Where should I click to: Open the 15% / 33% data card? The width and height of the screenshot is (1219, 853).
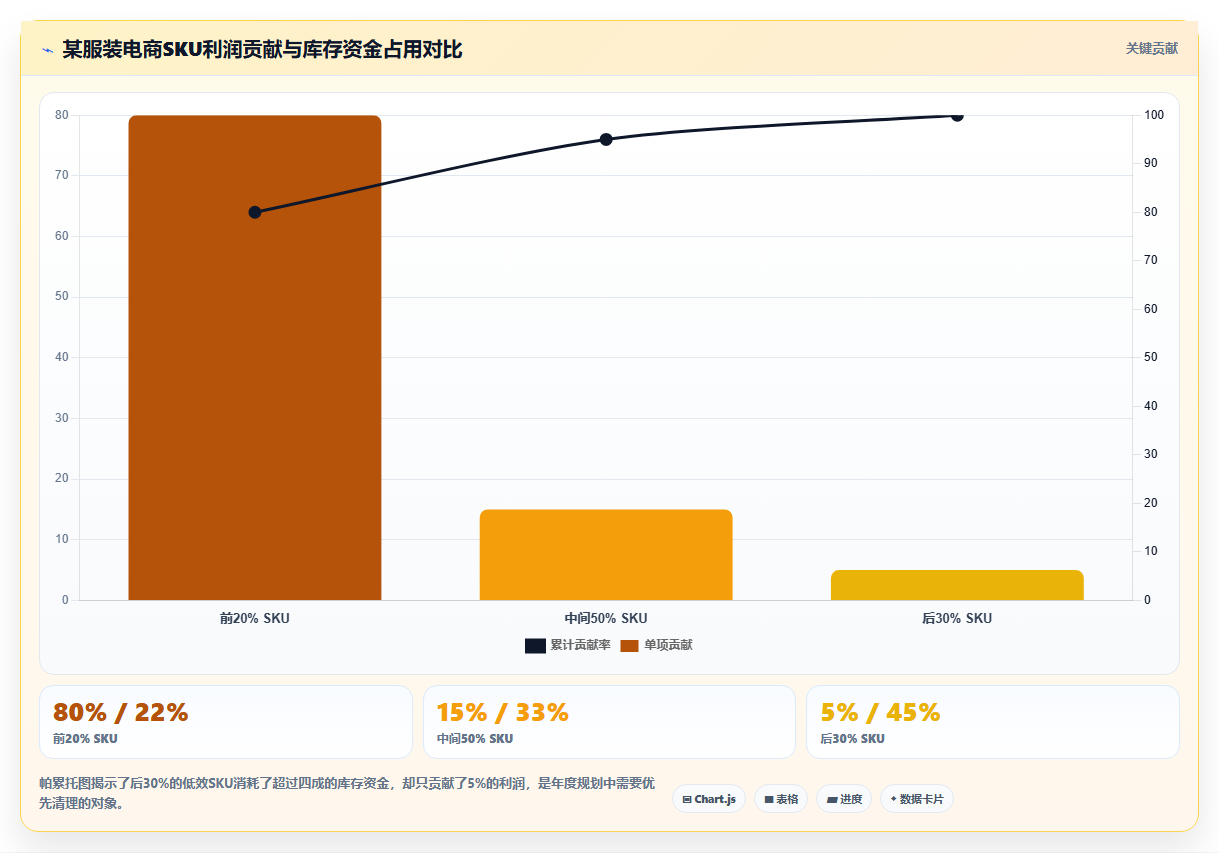point(609,722)
